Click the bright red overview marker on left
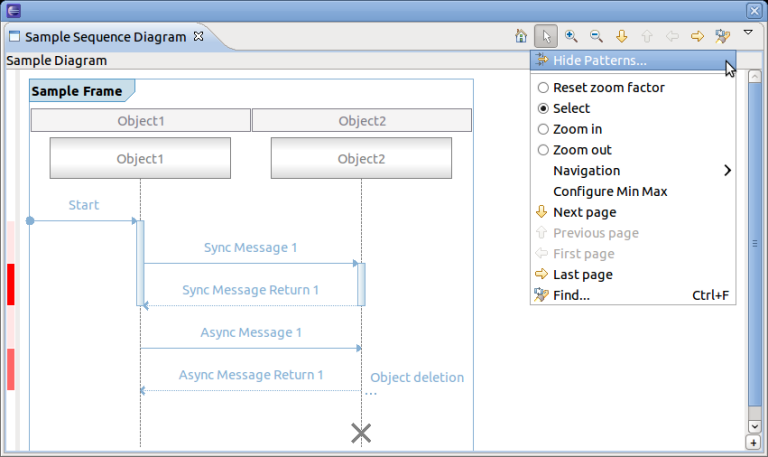This screenshot has height=457, width=768. (x=11, y=284)
